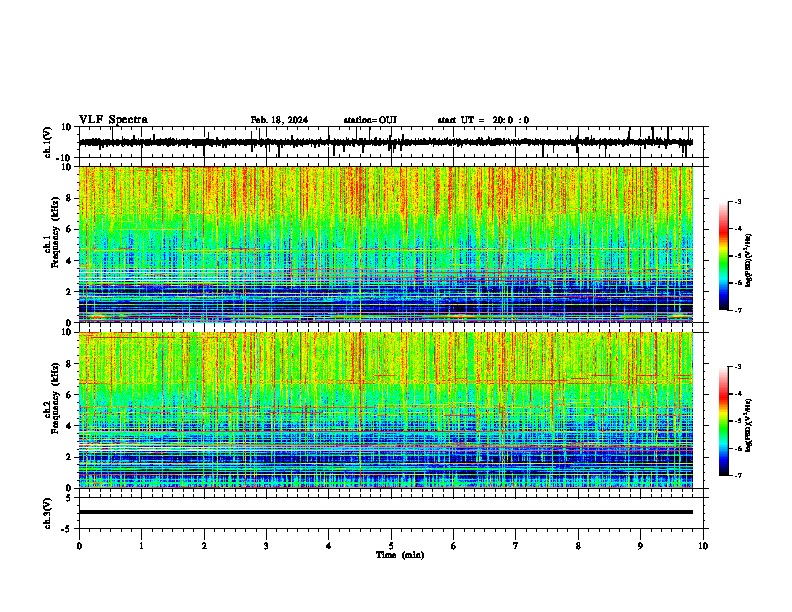The width and height of the screenshot is (792, 612).
Task: Click the ch.1 spectrogram color scale bar
Action: [724, 256]
